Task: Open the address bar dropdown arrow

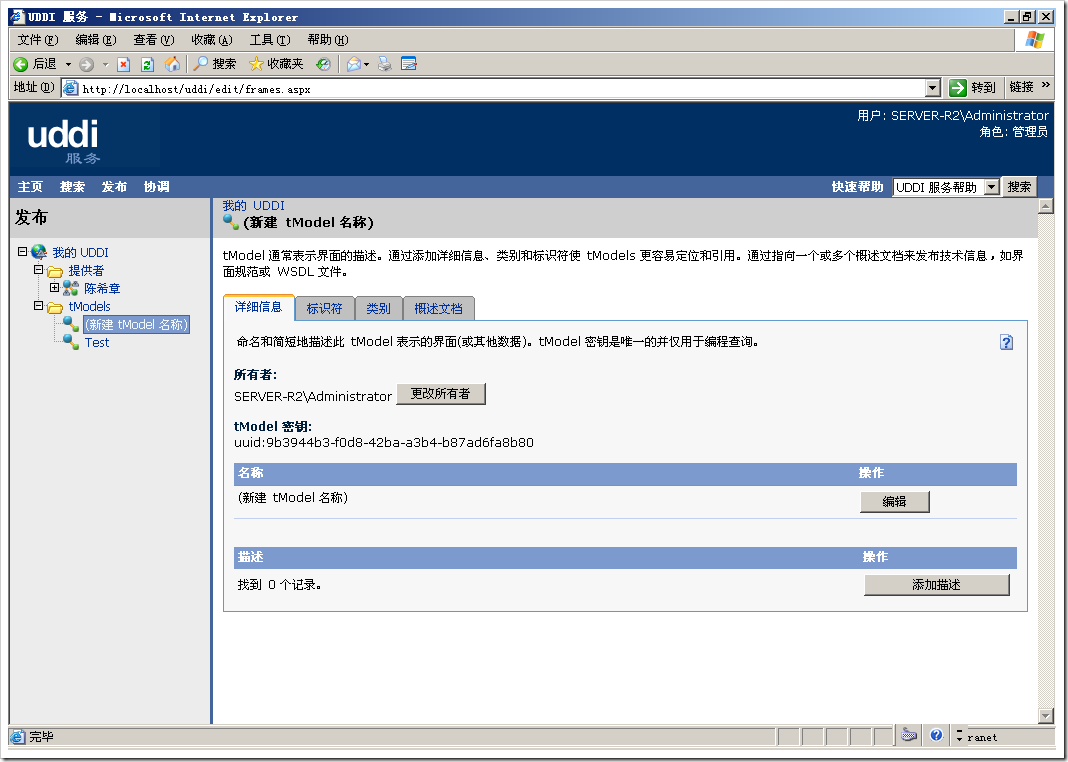Action: pos(933,88)
